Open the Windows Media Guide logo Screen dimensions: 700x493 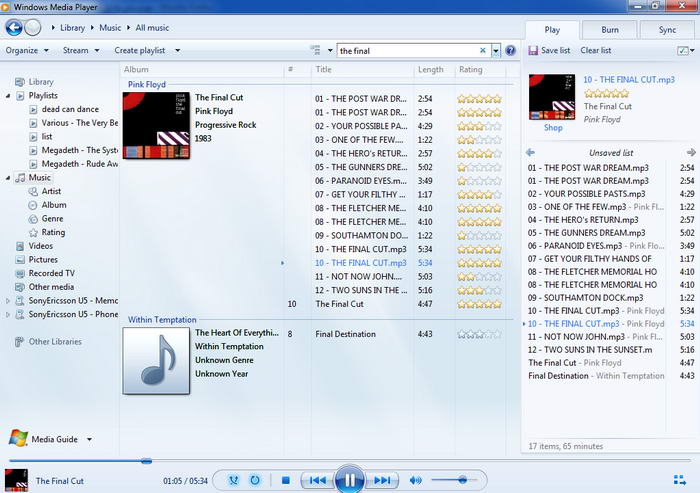point(18,439)
